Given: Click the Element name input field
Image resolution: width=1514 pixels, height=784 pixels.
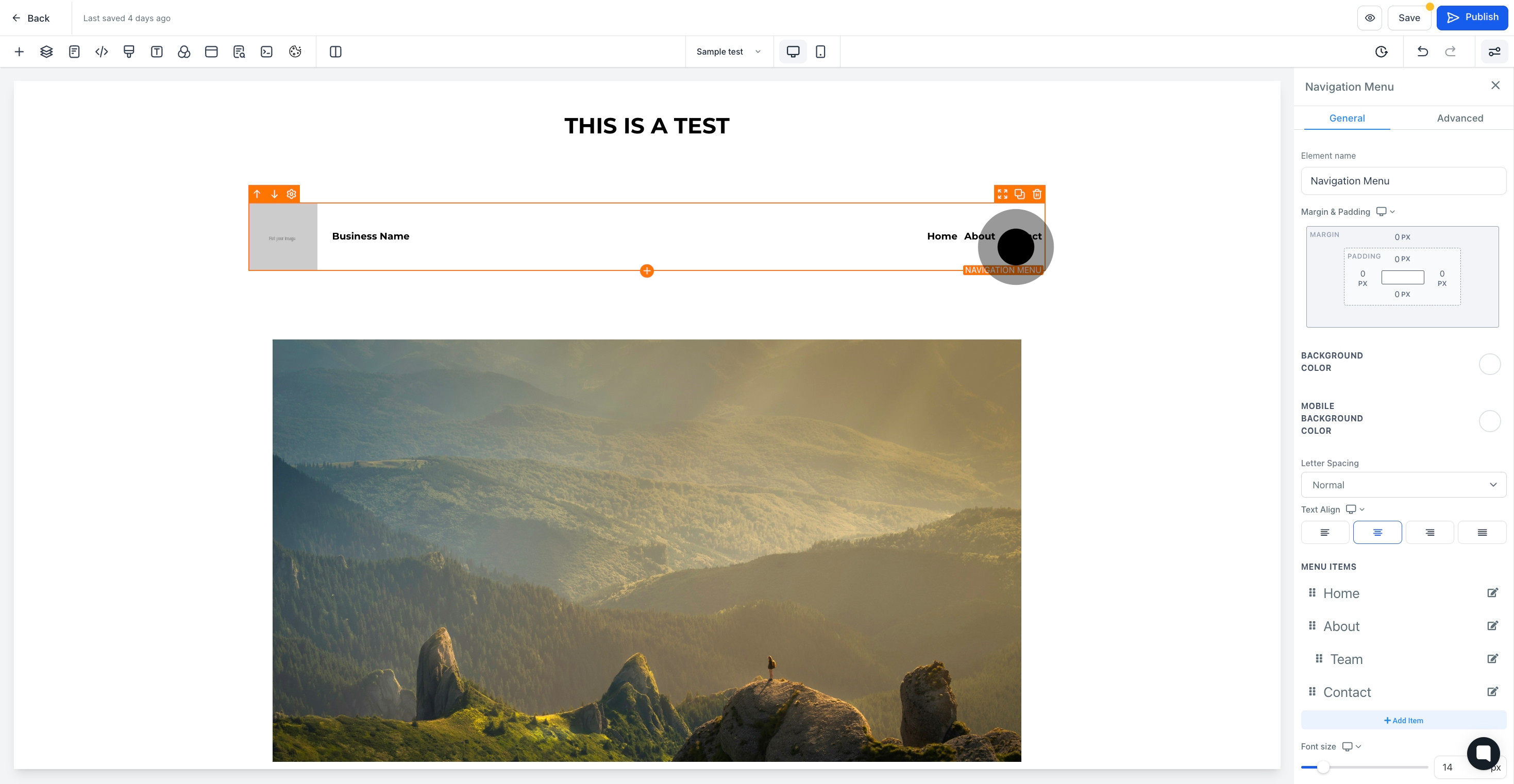Looking at the screenshot, I should (x=1404, y=181).
